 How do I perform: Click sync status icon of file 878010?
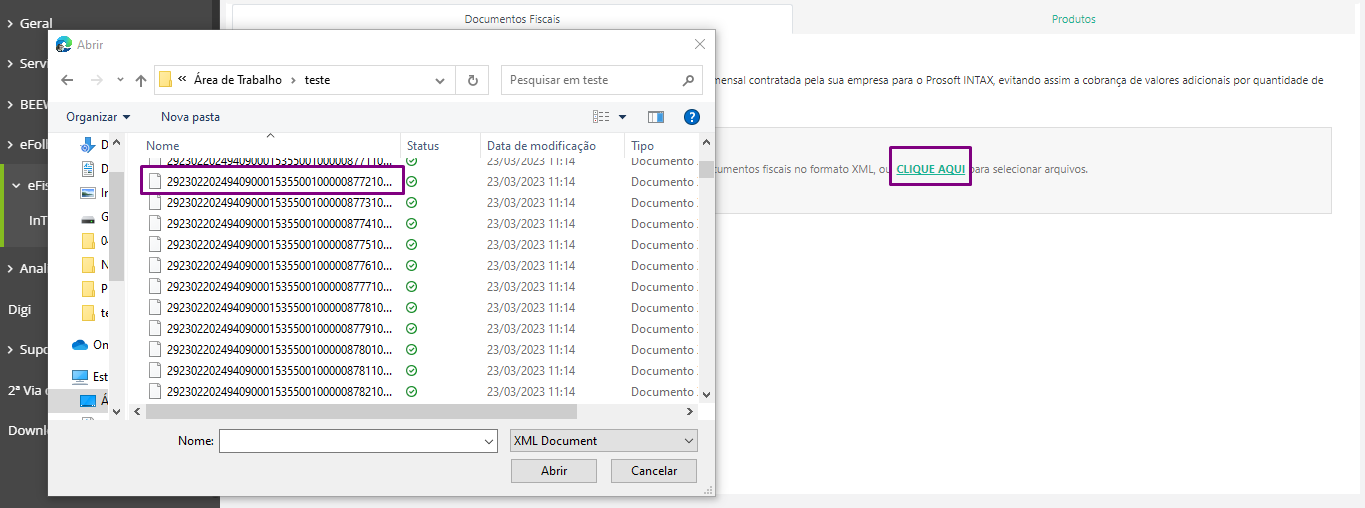(x=412, y=350)
